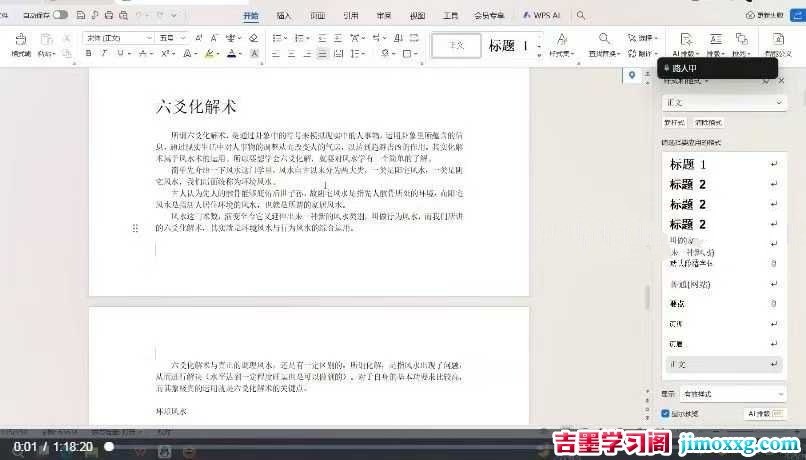Viewport: 806px width, 460px height.
Task: Click the Underline U icon
Action: [x=120, y=53]
